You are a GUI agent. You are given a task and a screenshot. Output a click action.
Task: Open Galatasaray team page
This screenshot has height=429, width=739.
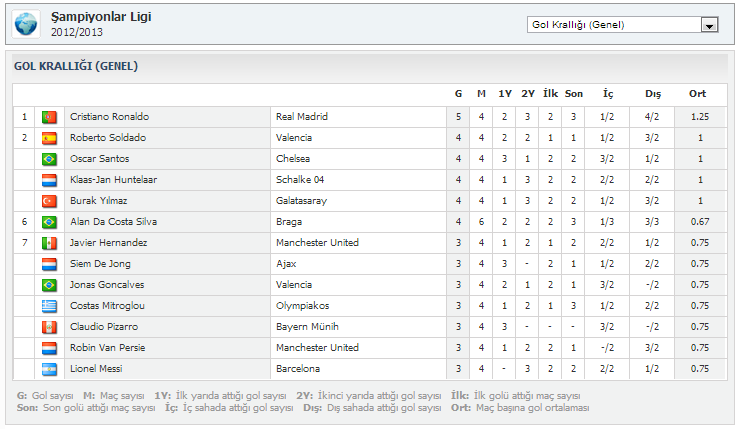[302, 201]
